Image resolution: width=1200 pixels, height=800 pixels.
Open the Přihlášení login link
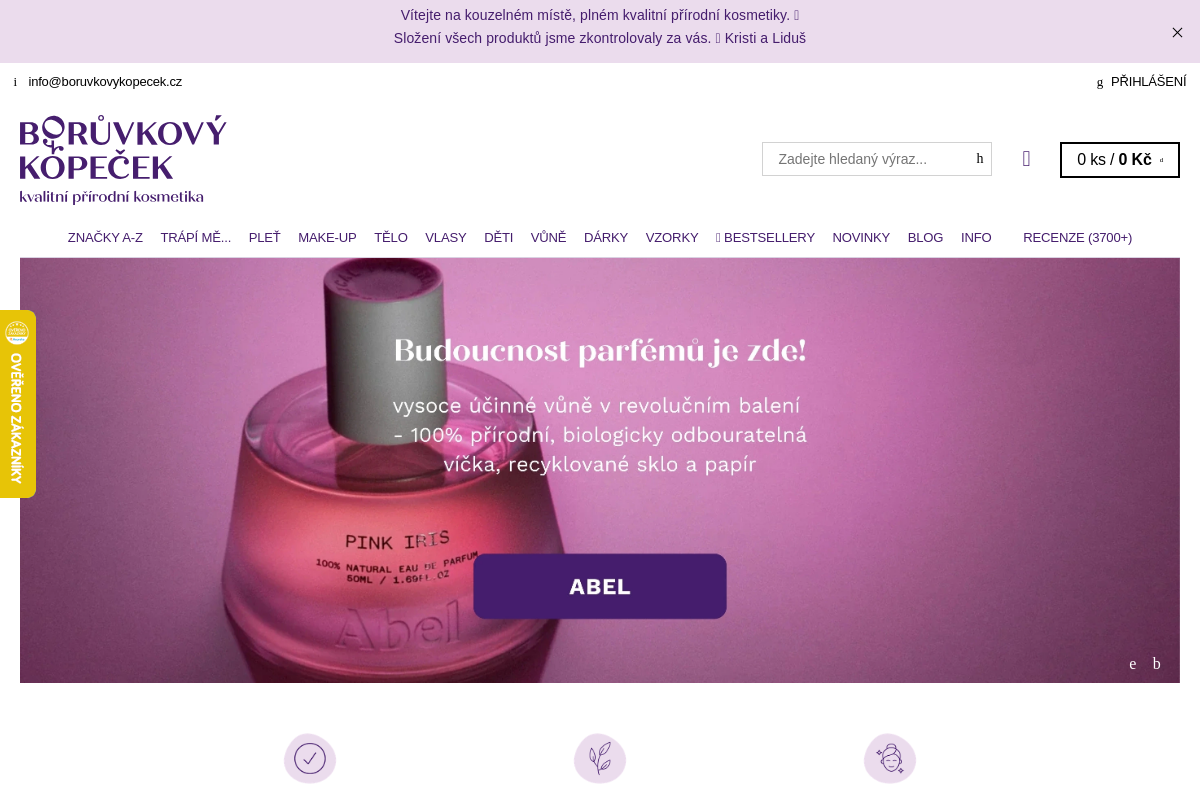click(x=1148, y=82)
